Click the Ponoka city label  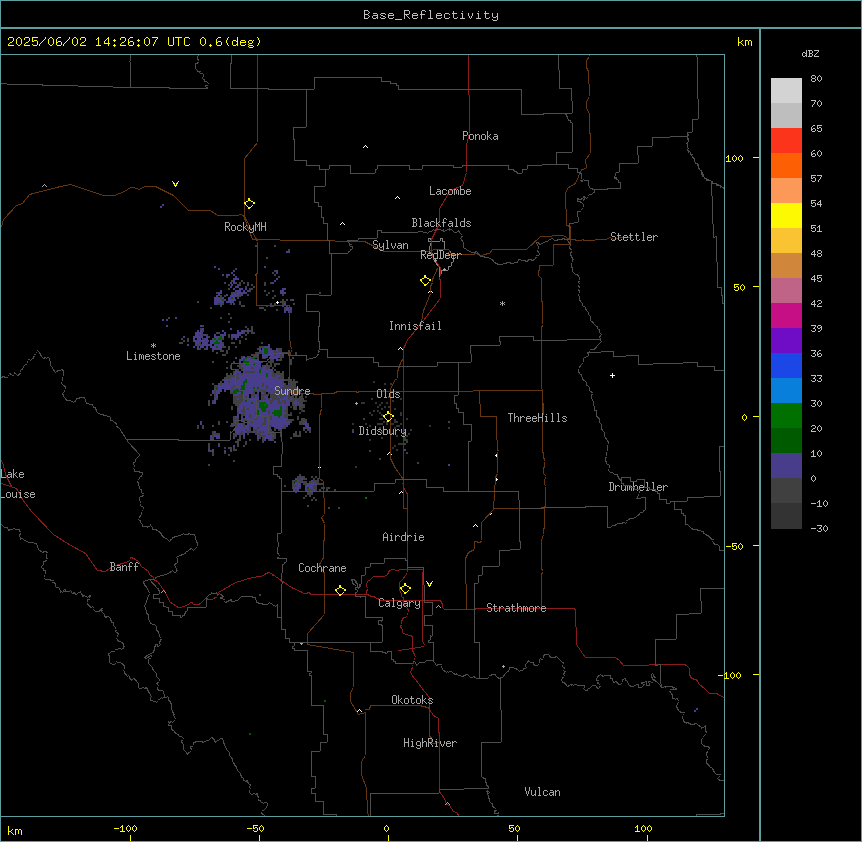tap(480, 136)
